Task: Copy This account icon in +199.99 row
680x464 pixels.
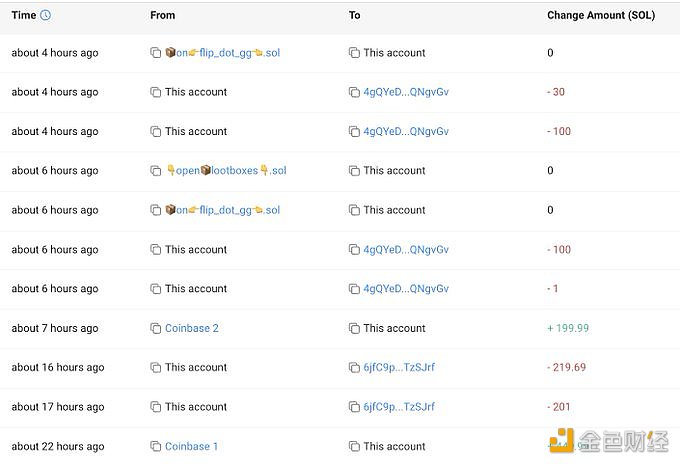Action: click(354, 329)
